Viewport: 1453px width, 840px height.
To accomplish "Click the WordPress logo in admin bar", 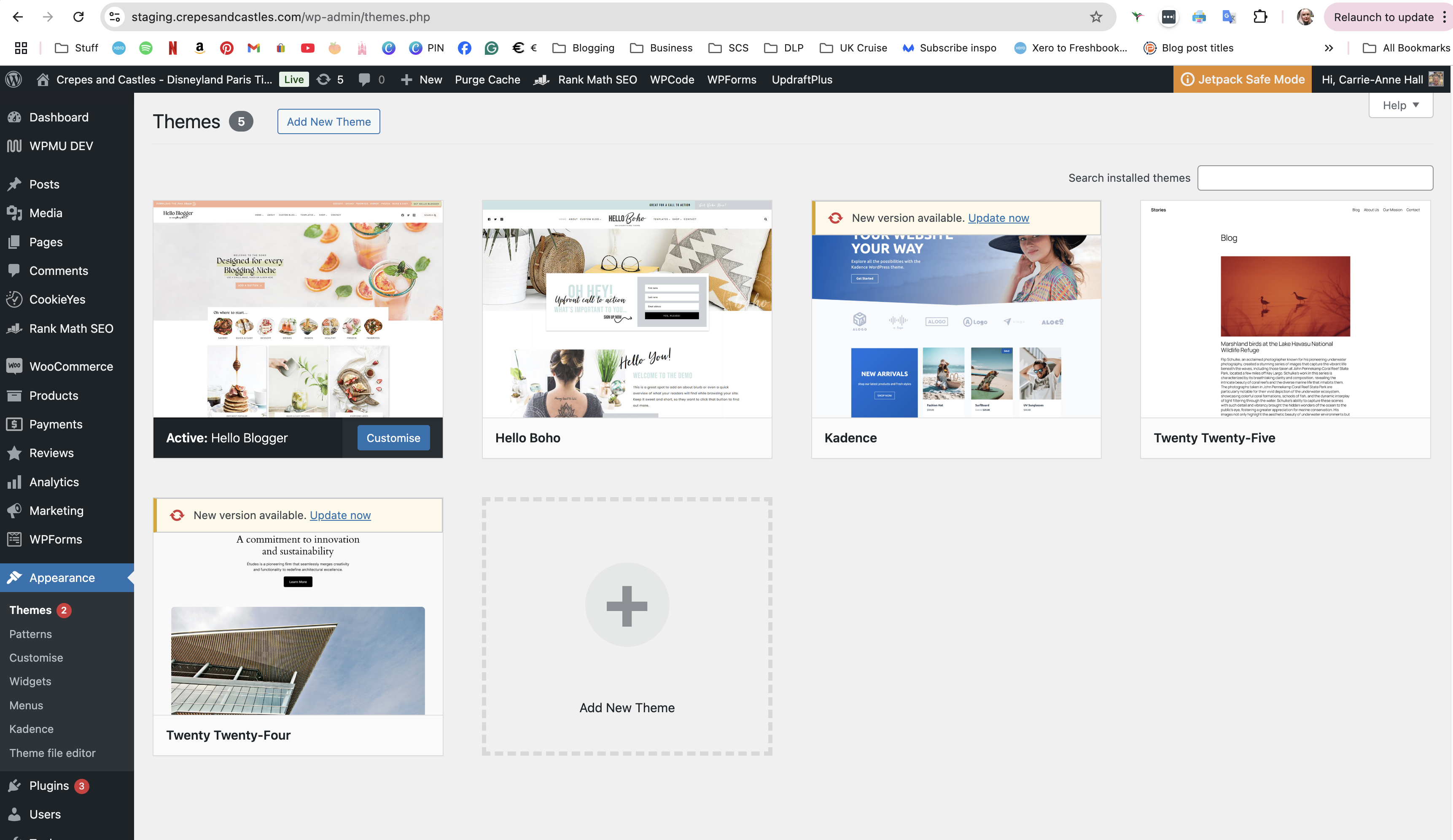I will (x=14, y=80).
